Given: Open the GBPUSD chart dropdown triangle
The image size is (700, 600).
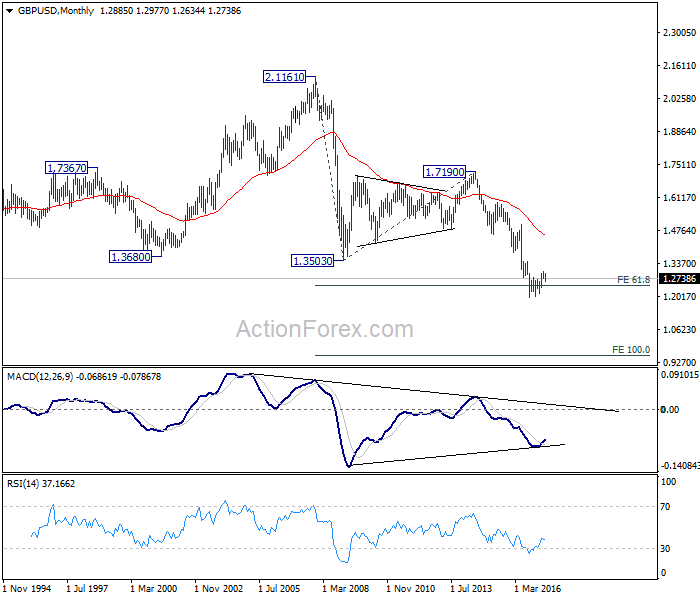Looking at the screenshot, I should [x=9, y=11].
